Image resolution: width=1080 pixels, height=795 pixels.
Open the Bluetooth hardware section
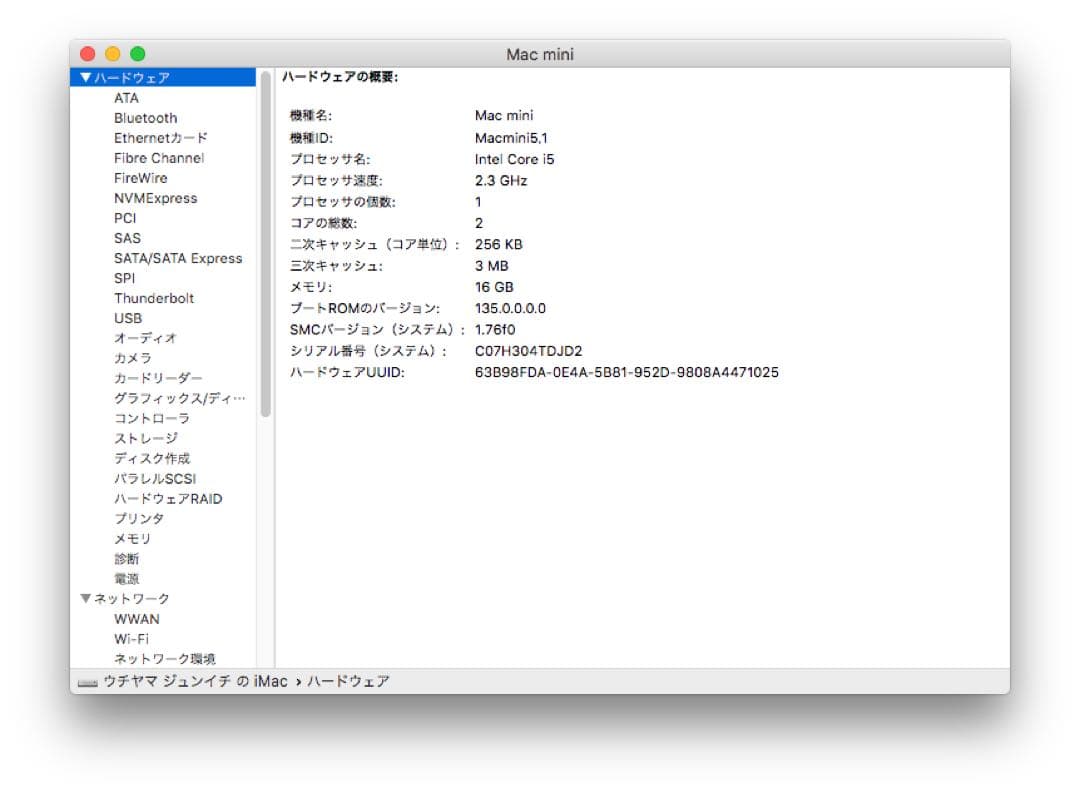[x=145, y=118]
